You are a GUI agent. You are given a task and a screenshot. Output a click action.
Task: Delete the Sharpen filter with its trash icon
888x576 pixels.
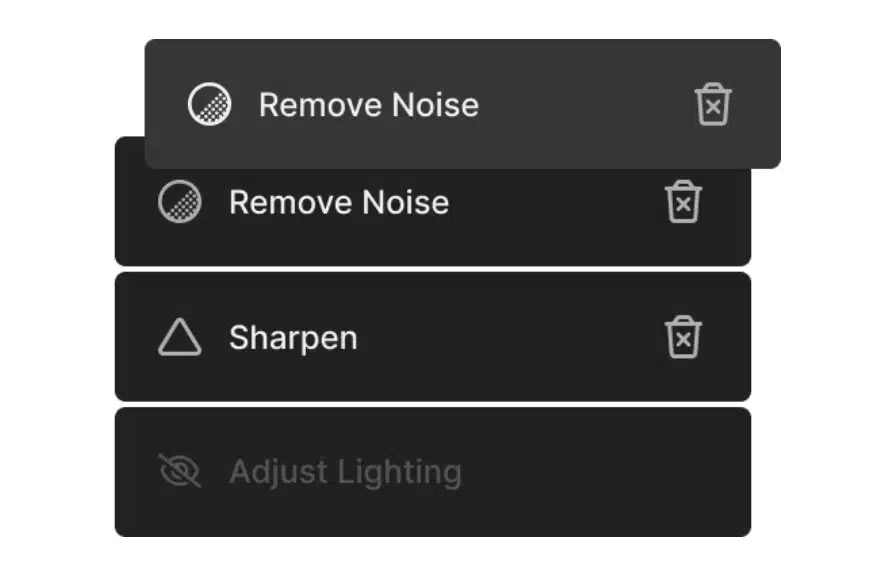coord(683,337)
